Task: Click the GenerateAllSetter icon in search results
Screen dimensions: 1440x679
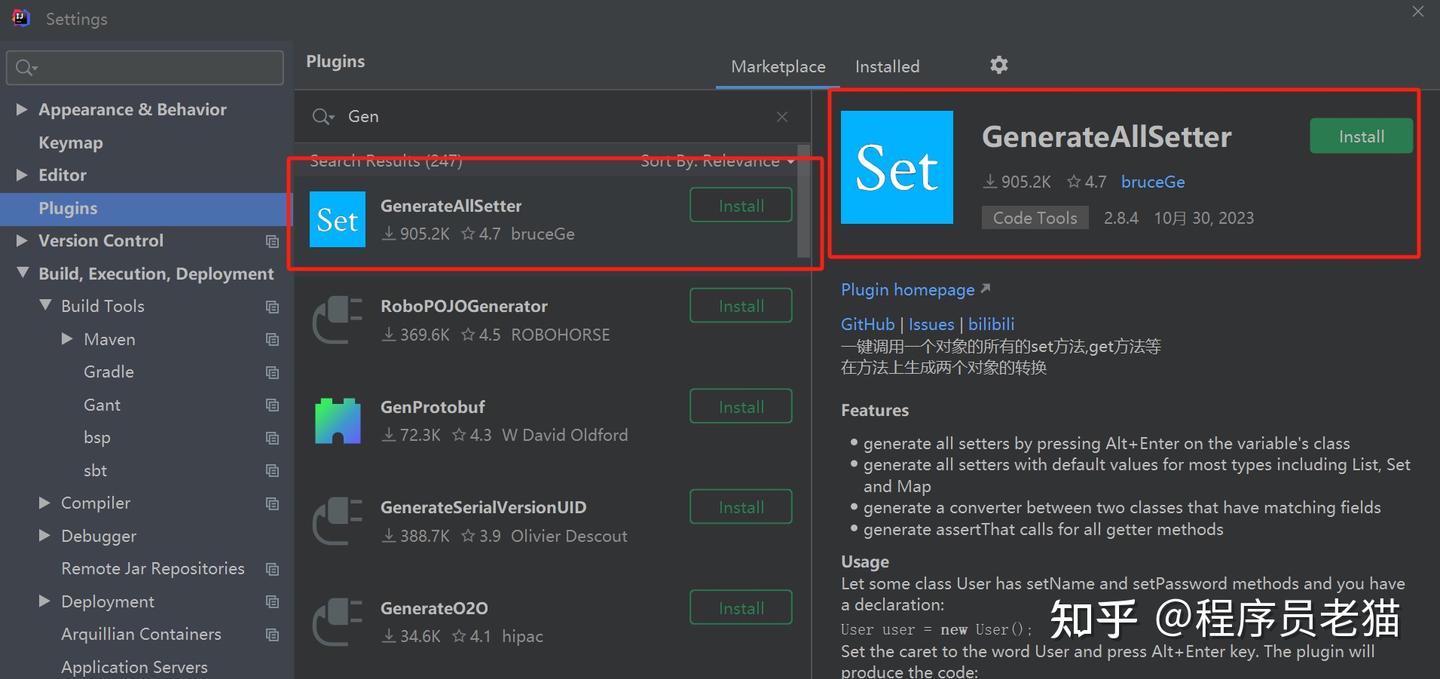Action: 337,219
